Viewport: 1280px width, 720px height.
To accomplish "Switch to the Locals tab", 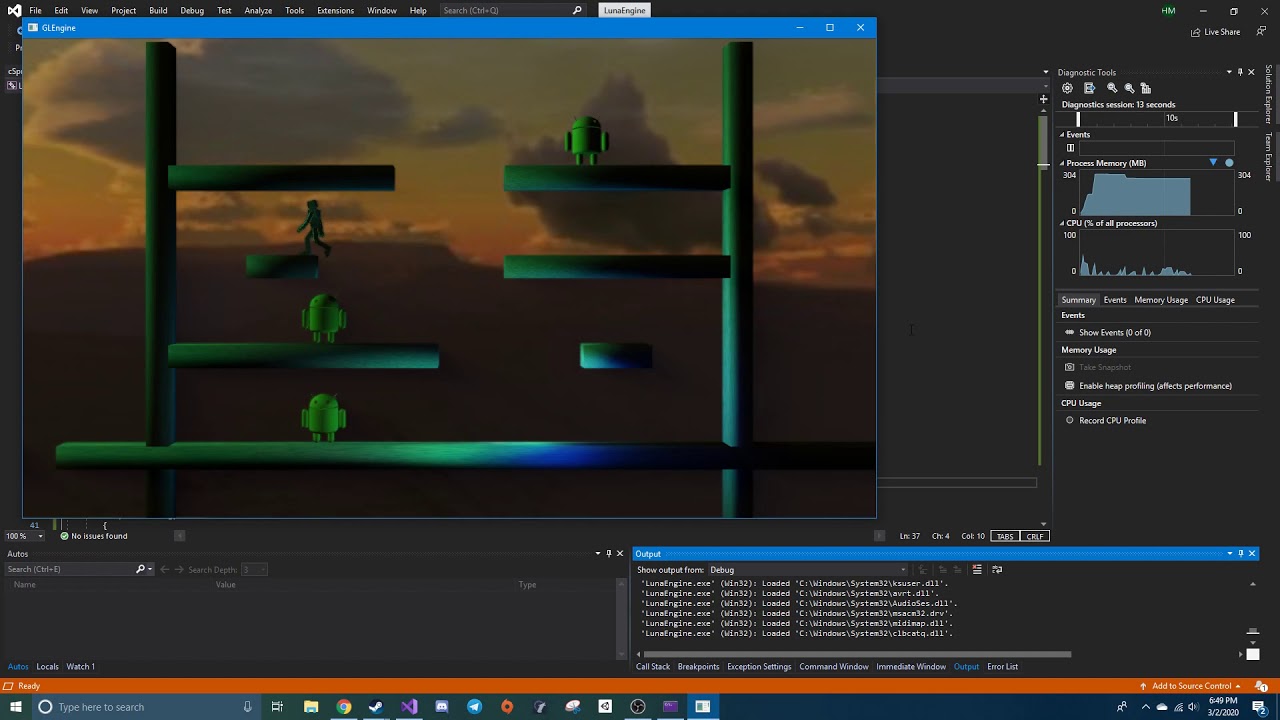I will [x=48, y=667].
